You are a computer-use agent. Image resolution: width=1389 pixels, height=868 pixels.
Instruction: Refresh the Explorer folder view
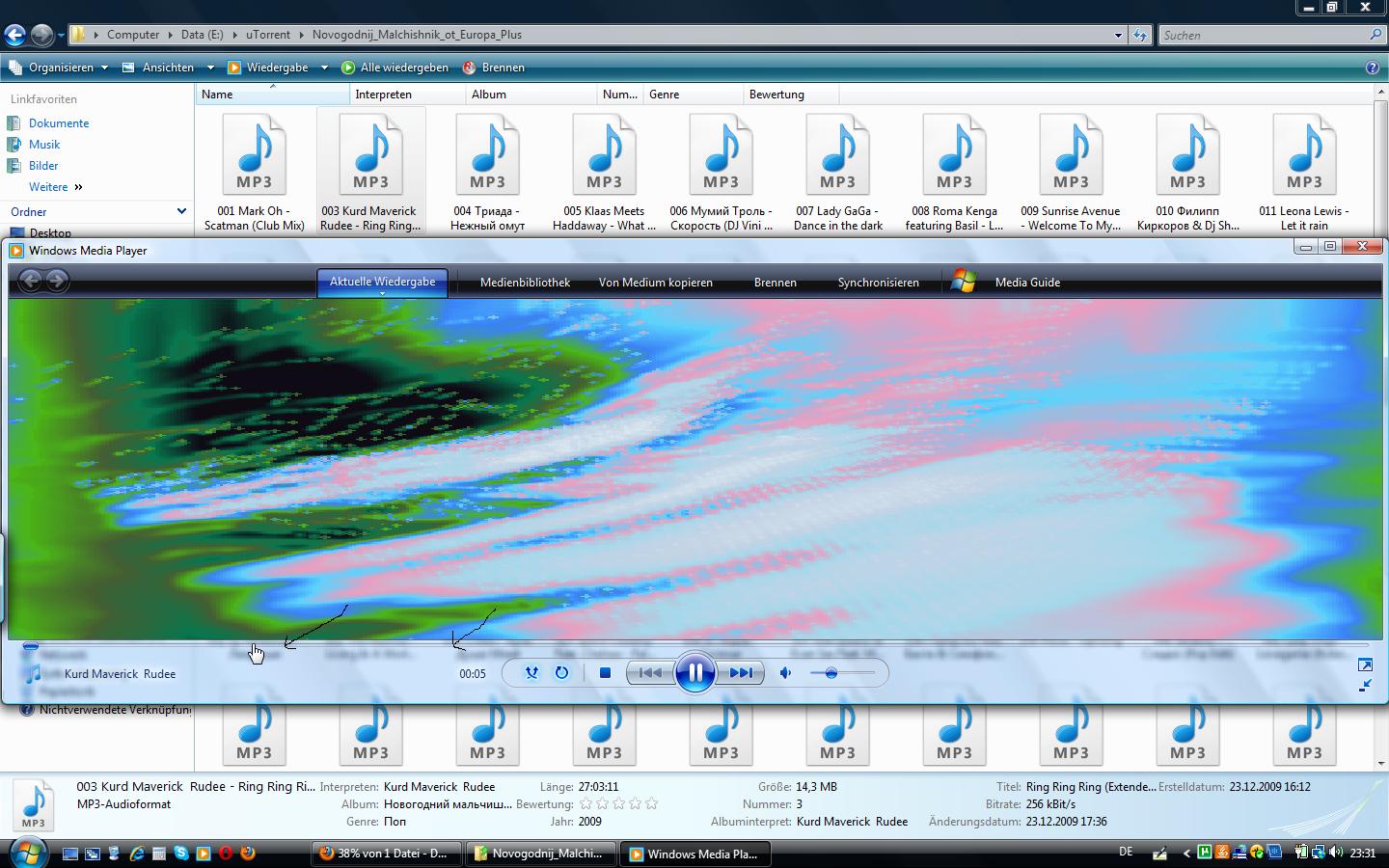(x=1140, y=35)
